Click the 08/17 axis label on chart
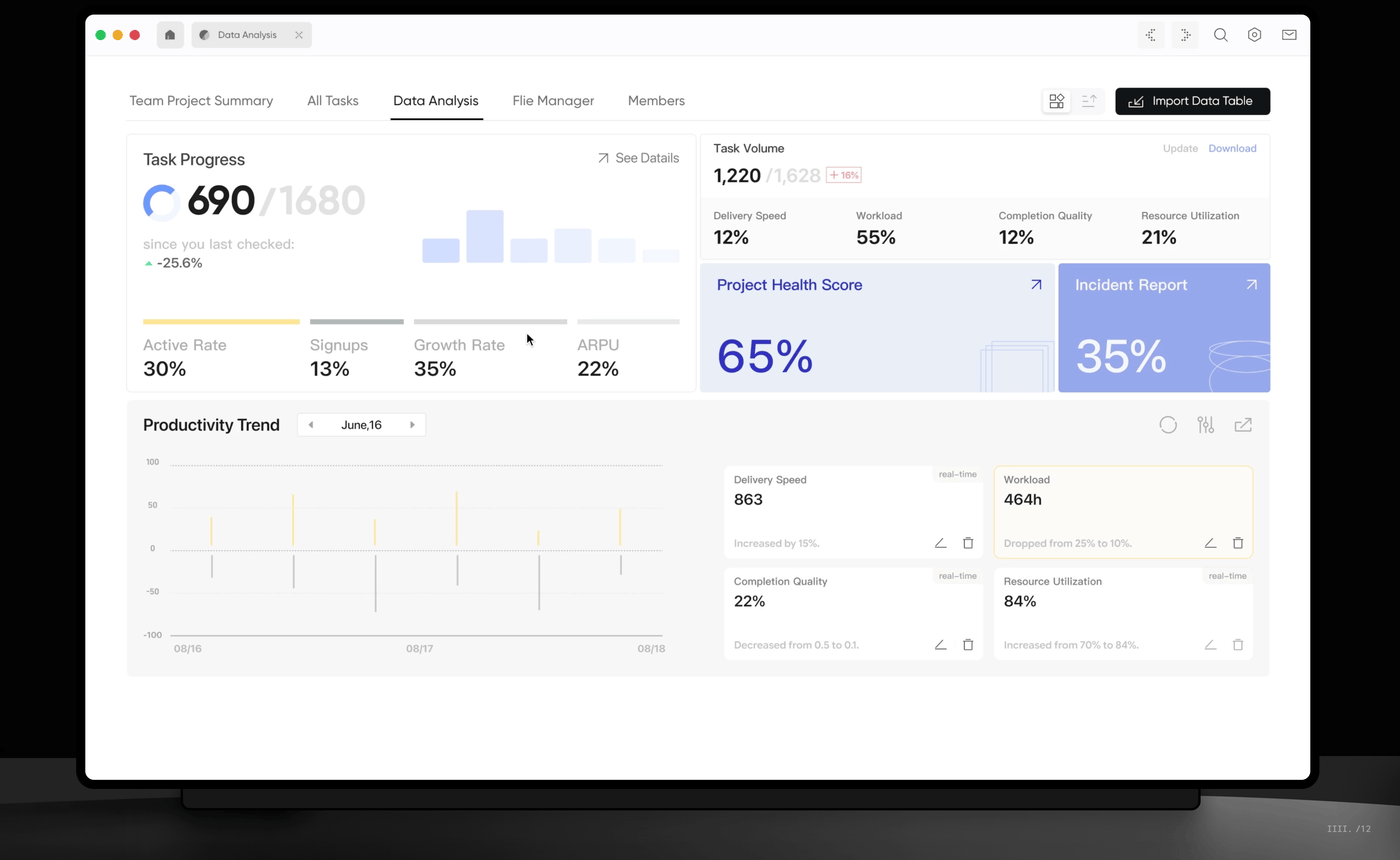The image size is (1400, 860). click(420, 649)
